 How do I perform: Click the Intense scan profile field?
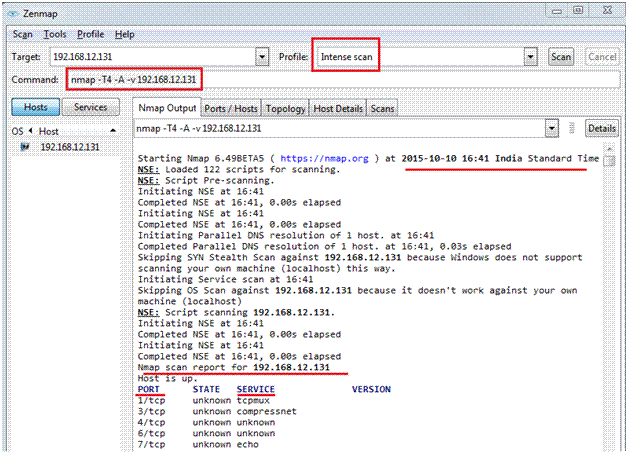(x=421, y=57)
